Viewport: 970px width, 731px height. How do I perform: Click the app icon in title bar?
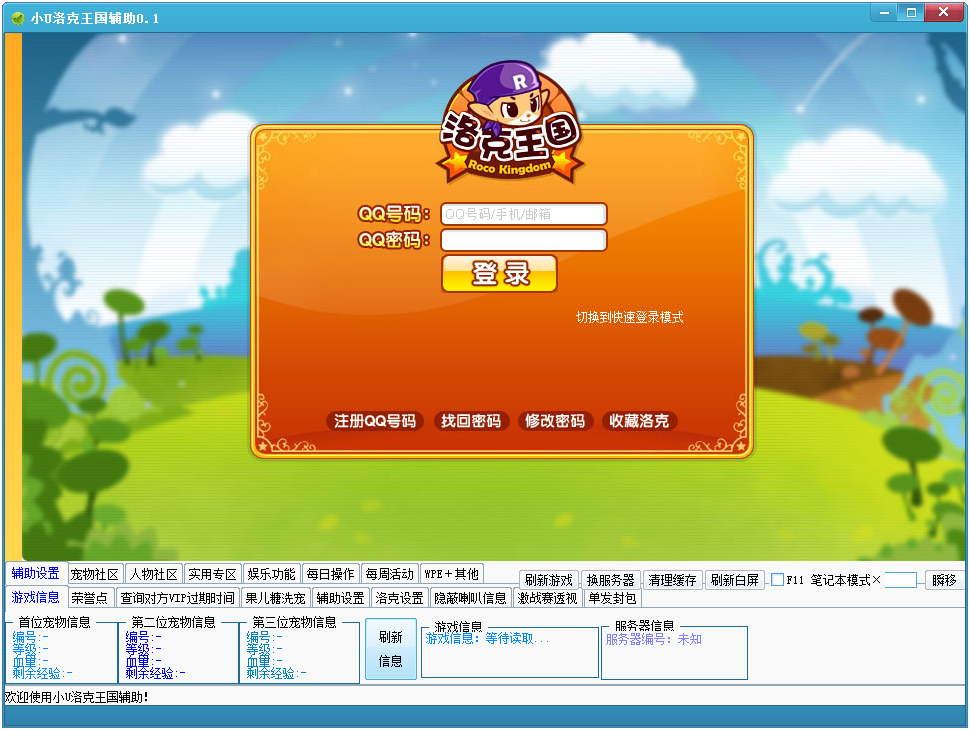tap(18, 18)
